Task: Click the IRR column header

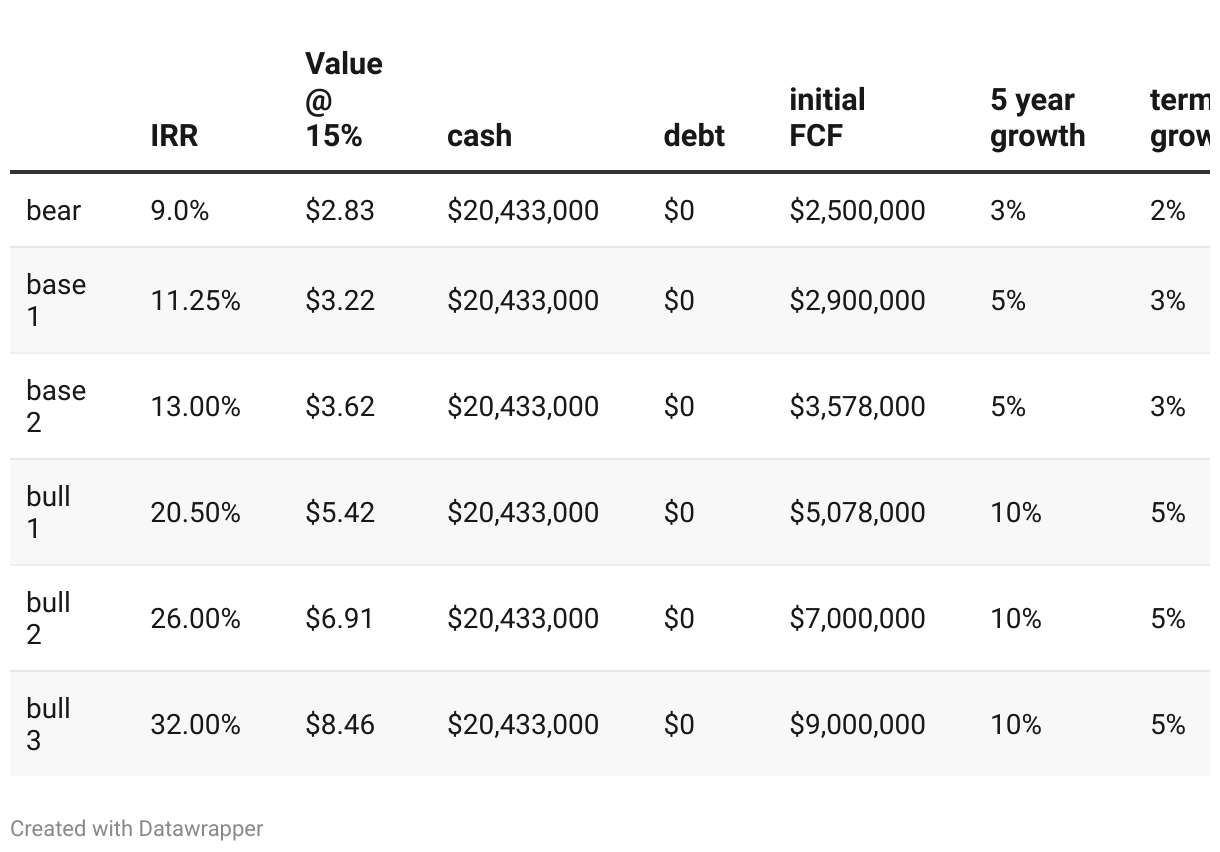Action: click(x=174, y=136)
